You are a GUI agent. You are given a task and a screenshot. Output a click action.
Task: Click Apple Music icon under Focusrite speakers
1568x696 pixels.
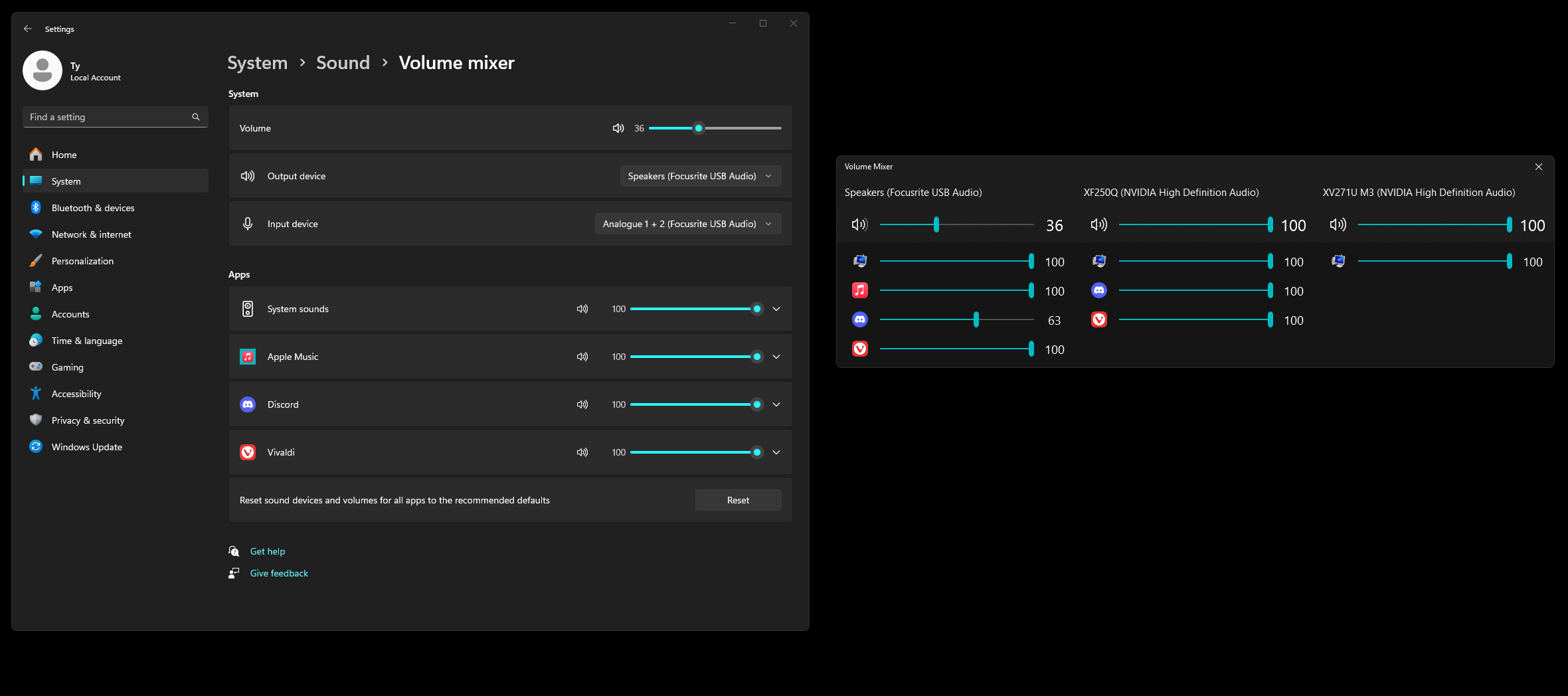point(860,290)
